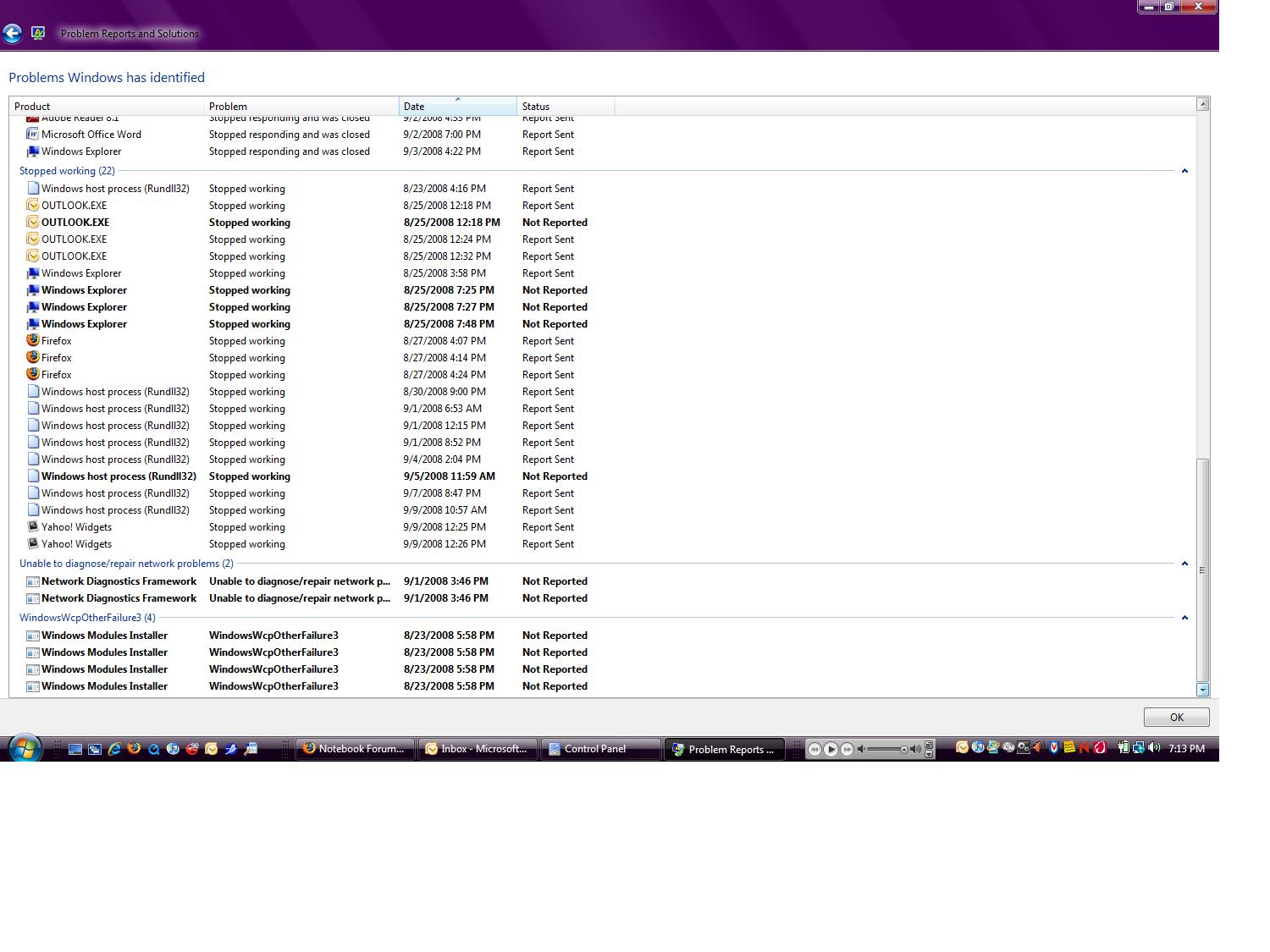Launch Outlook from Quick Launch
The height and width of the screenshot is (952, 1270).
[212, 749]
